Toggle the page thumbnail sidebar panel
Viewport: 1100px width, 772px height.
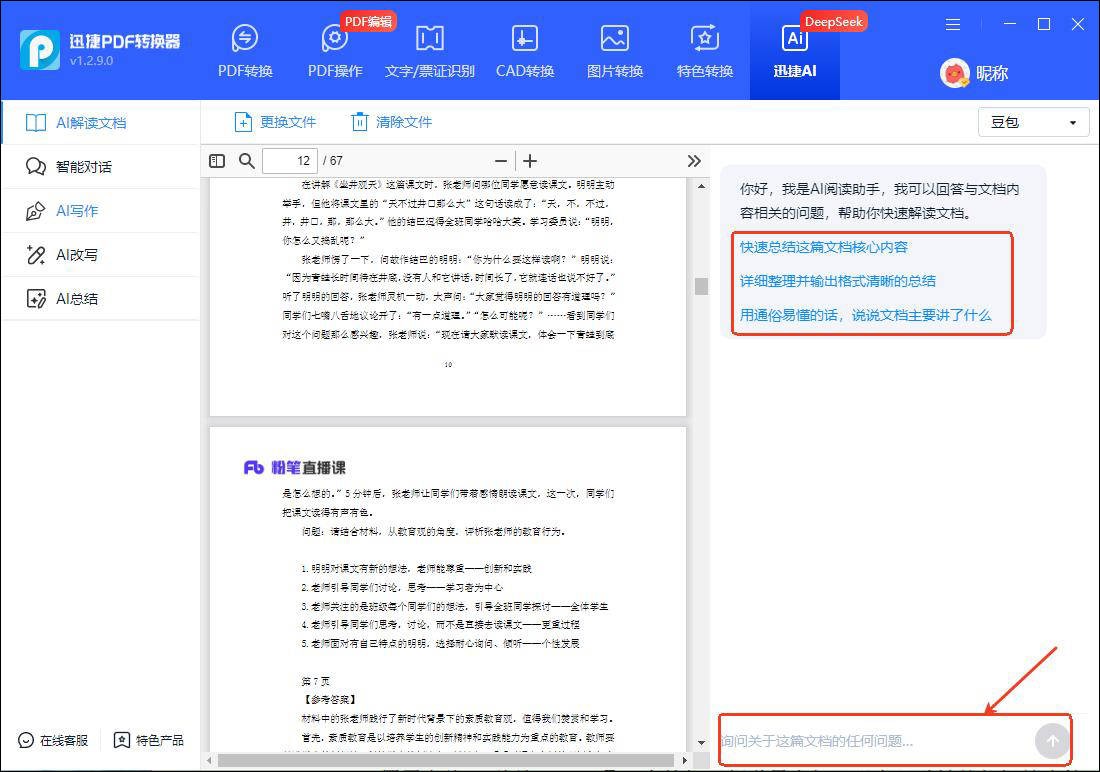[217, 160]
